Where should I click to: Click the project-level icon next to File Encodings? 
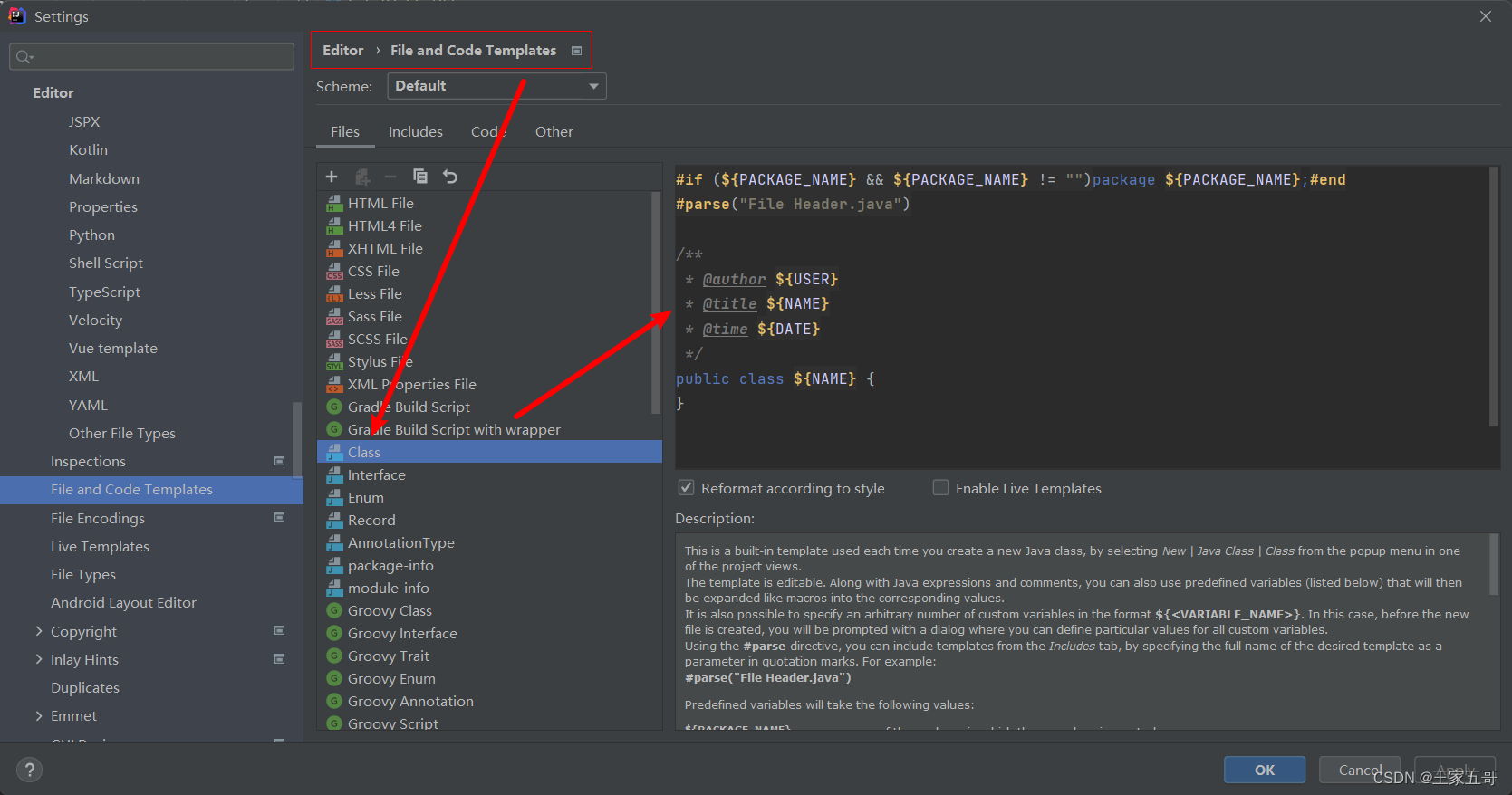click(279, 518)
